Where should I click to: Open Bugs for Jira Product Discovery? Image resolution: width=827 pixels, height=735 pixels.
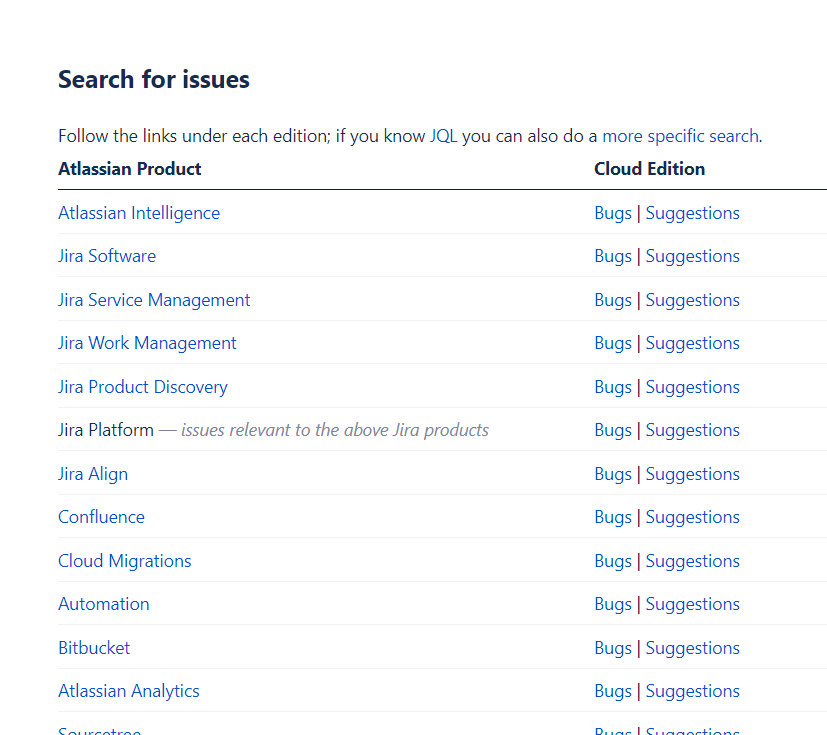coord(613,387)
